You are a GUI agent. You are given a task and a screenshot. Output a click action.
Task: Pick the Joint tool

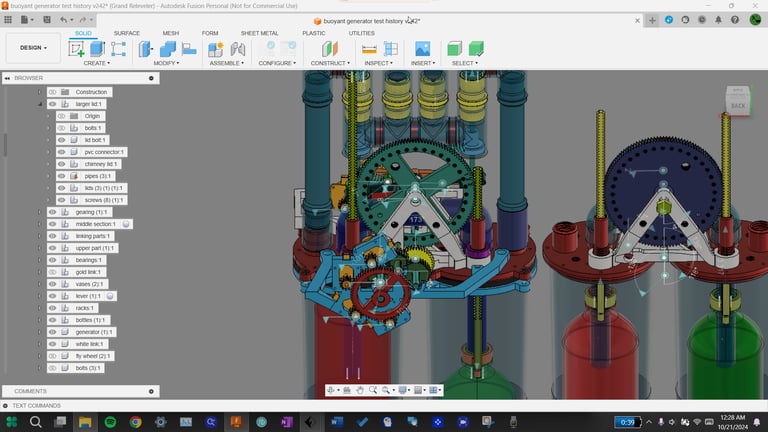(x=238, y=49)
